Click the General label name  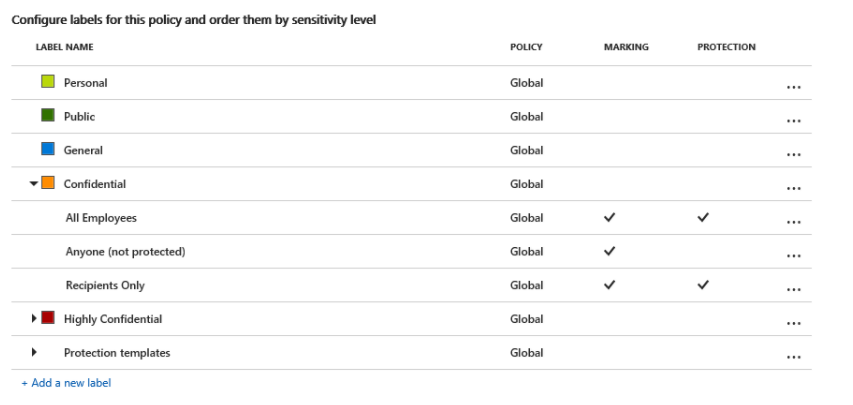tap(83, 150)
